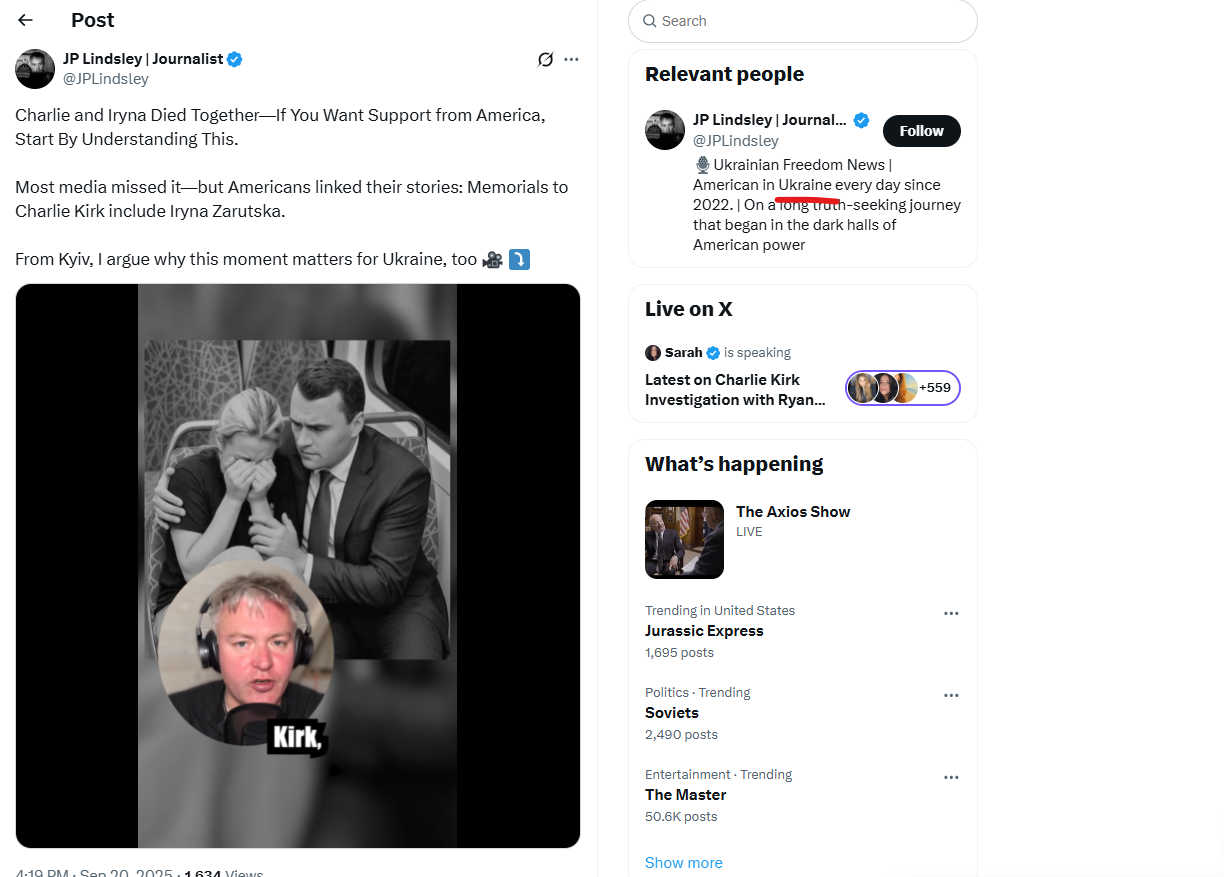Open the Latest on Charlie Kirk Investigation space
The image size is (1224, 877).
(x=736, y=389)
